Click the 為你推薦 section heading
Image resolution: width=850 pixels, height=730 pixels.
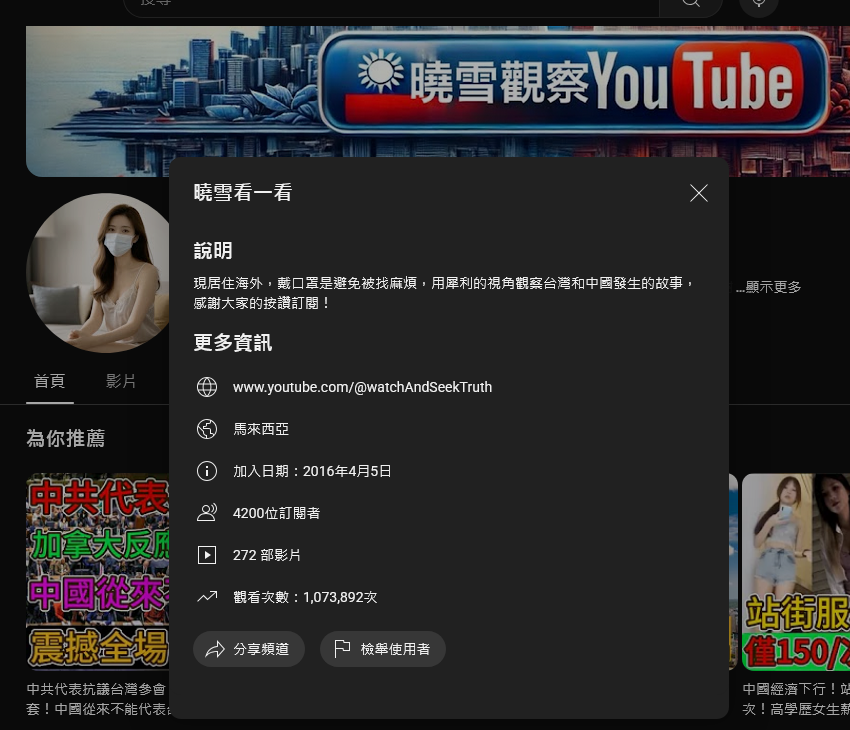click(x=66, y=438)
